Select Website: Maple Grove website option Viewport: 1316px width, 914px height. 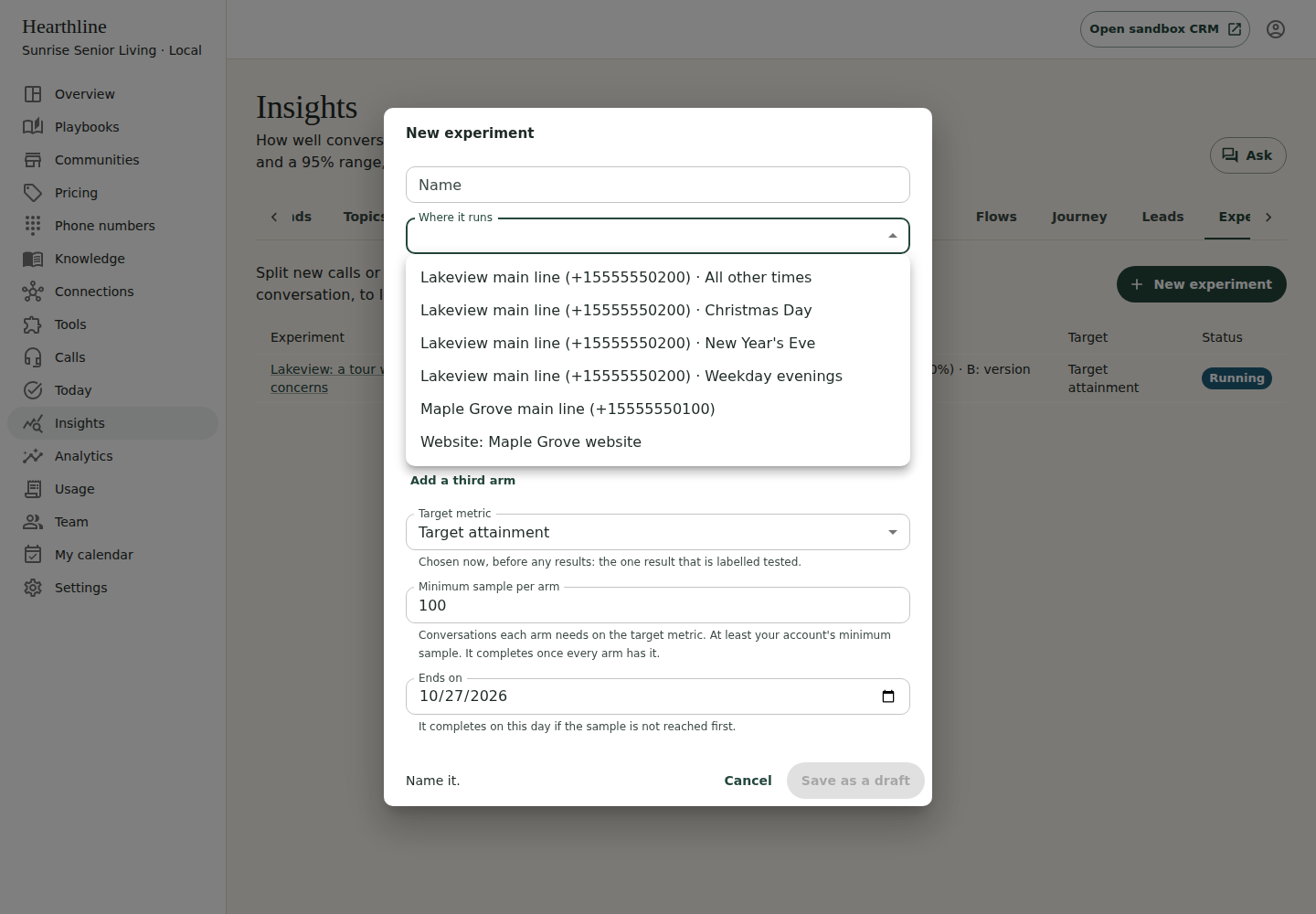click(658, 442)
